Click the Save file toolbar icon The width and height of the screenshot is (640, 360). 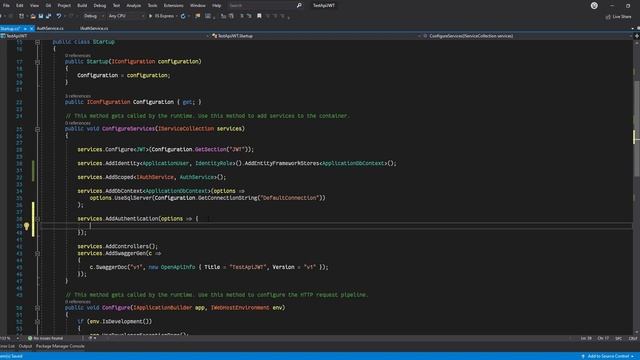click(41, 16)
